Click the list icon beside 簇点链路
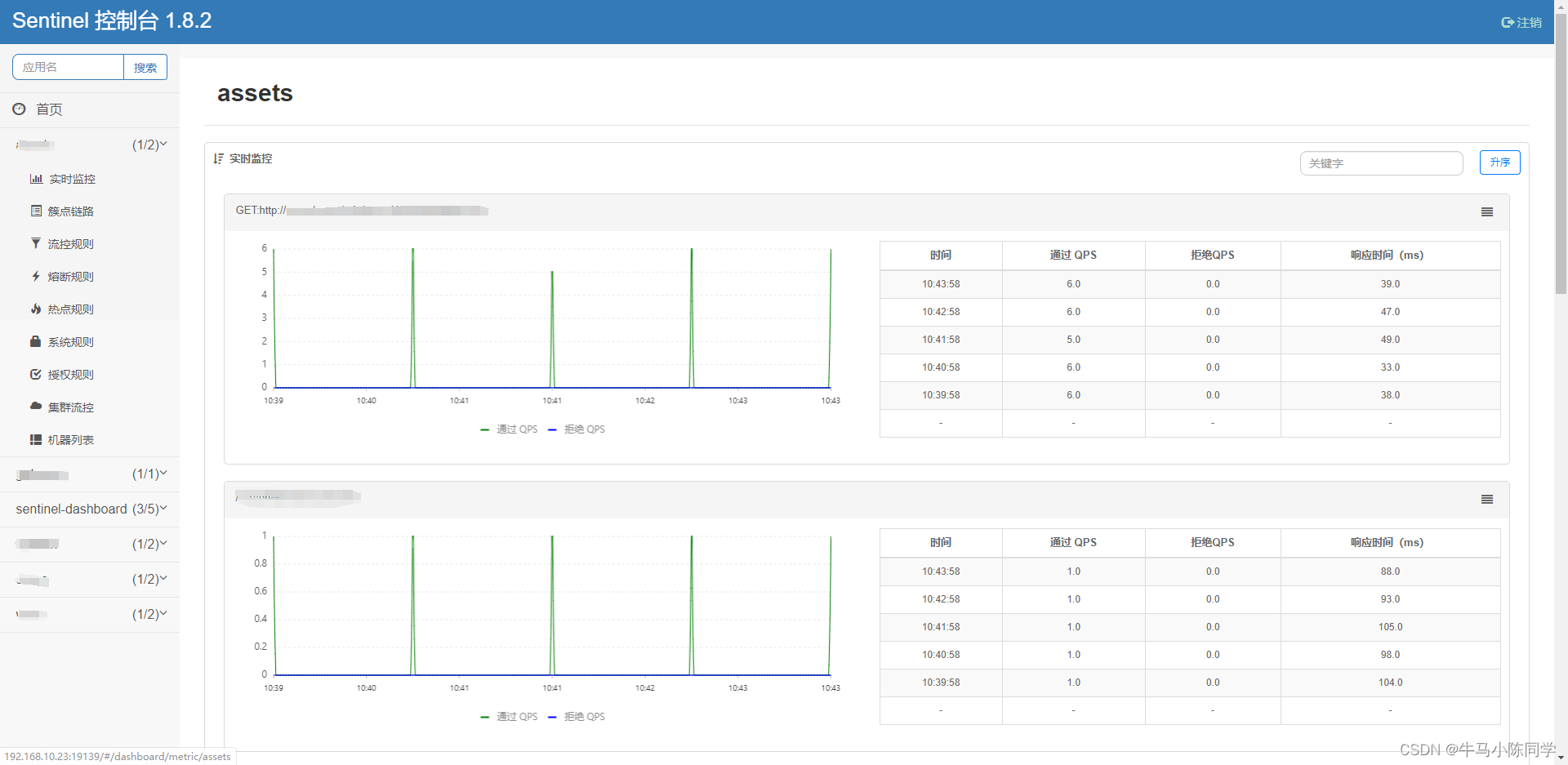 click(x=36, y=211)
